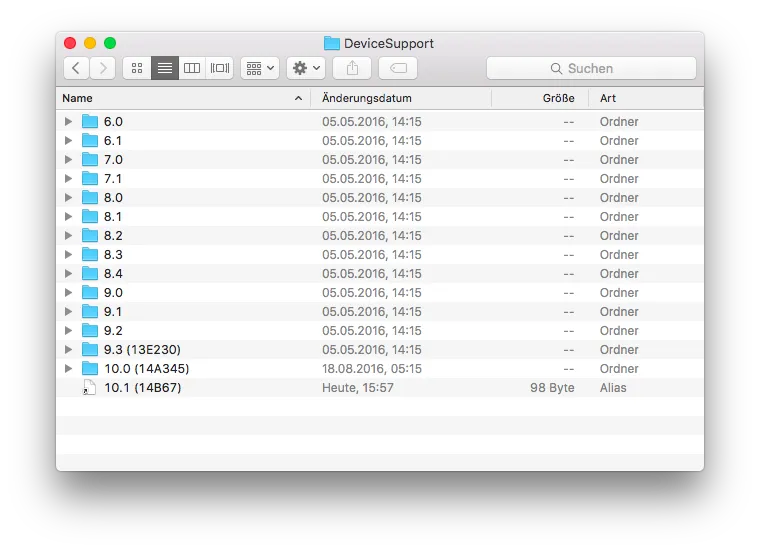Expand the 8.4 folder
The image size is (760, 551).
tap(68, 273)
